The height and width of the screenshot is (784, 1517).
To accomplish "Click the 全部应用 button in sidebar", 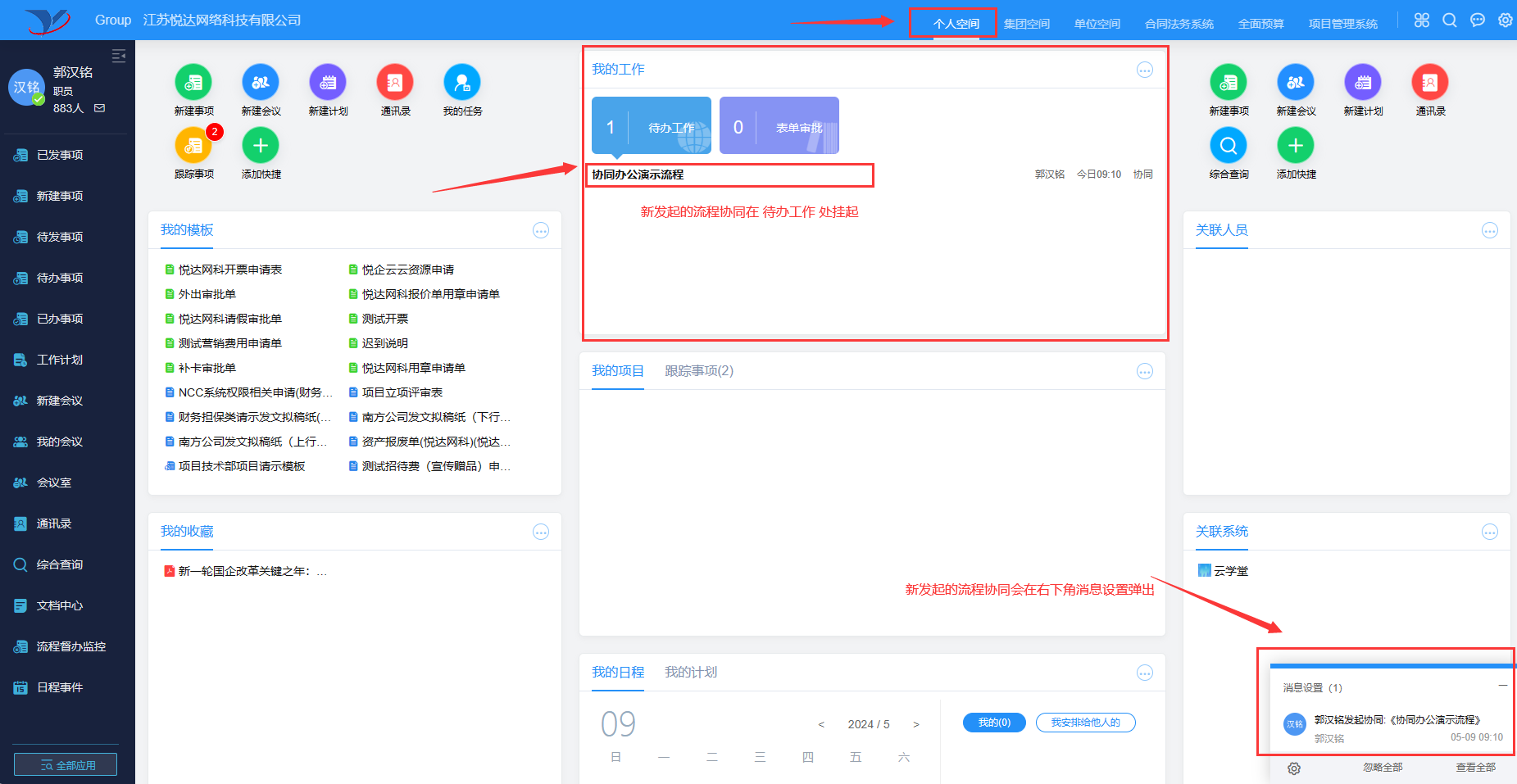I will [66, 764].
